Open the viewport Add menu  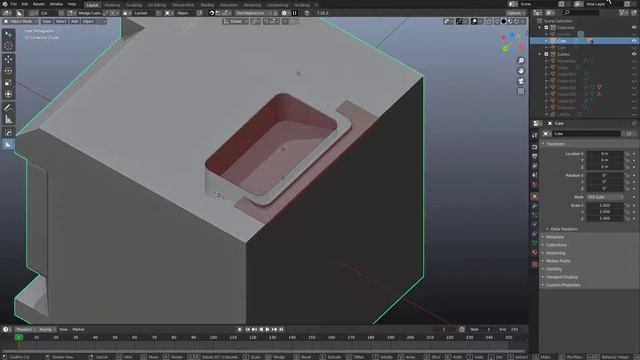click(x=74, y=21)
